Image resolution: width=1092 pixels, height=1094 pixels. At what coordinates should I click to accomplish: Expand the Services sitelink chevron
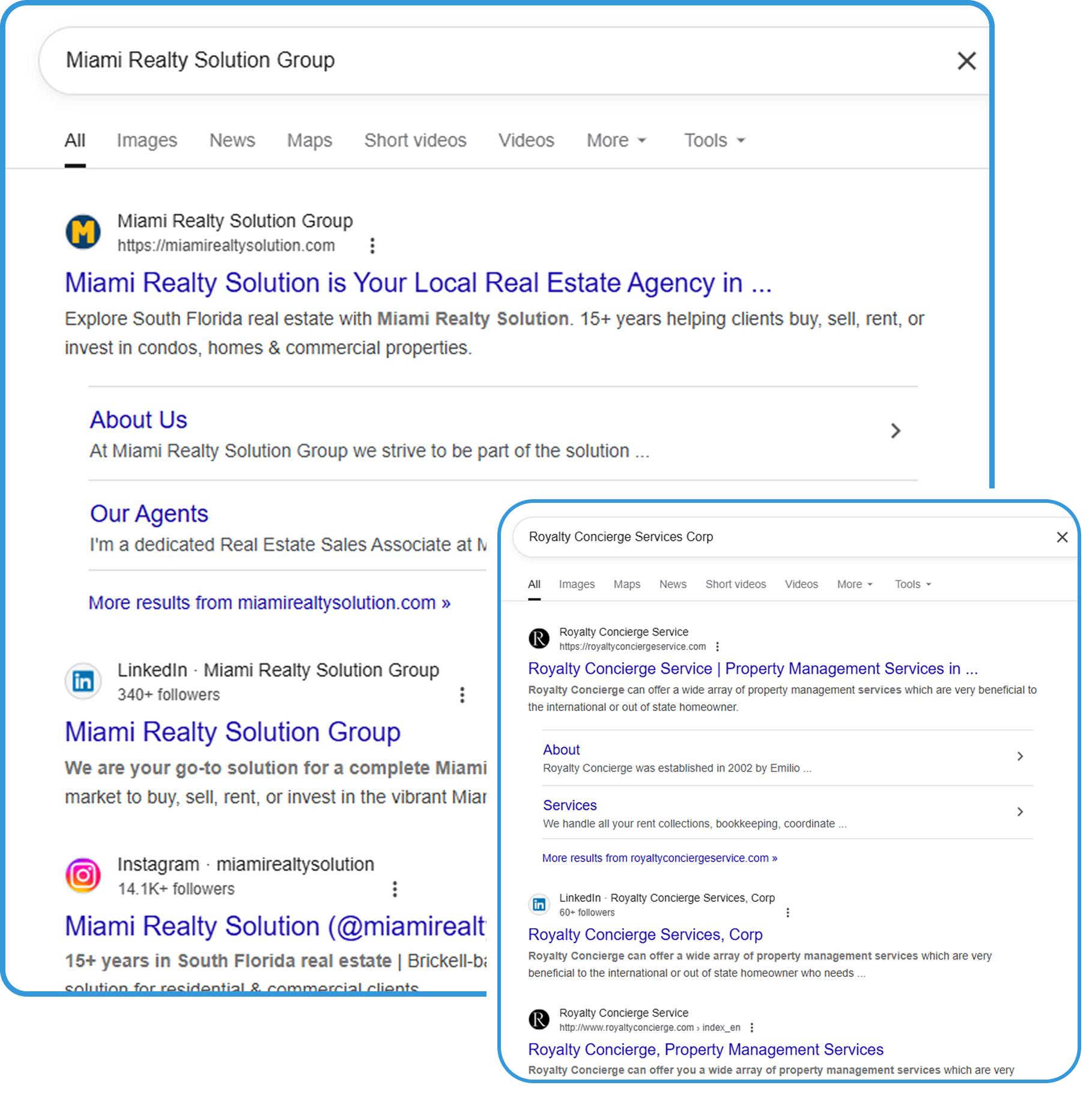click(1020, 812)
